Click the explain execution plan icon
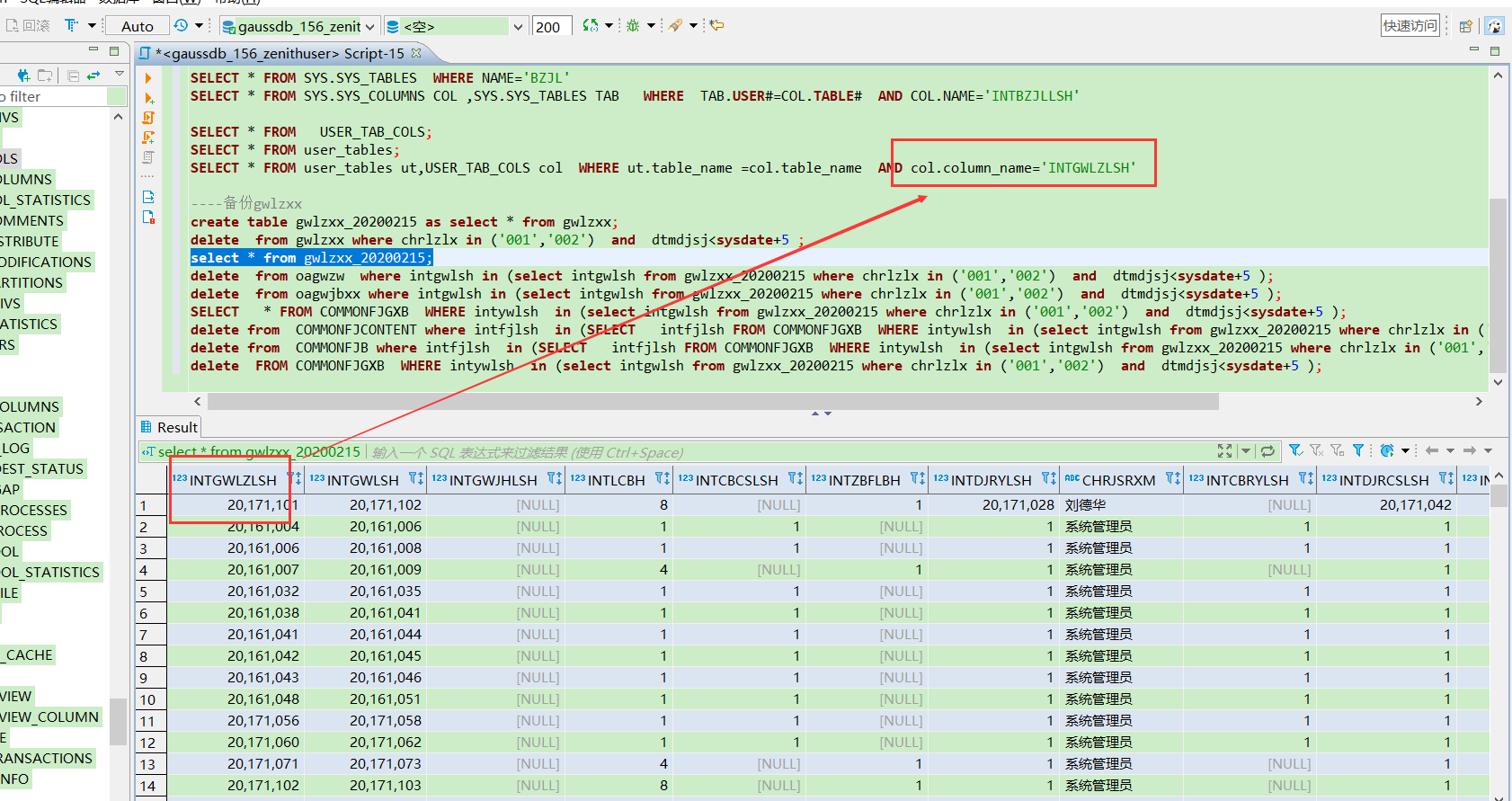This screenshot has height=801, width=1512. [148, 157]
